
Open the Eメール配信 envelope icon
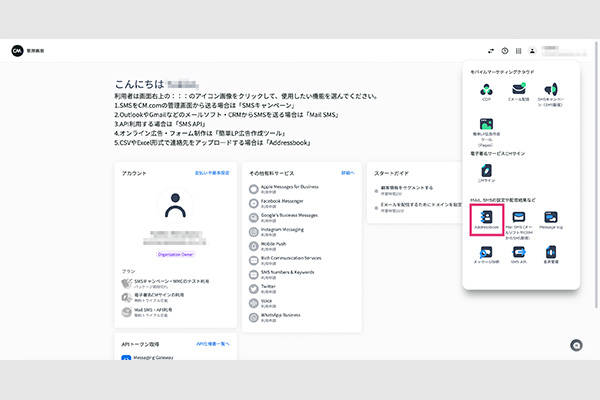(x=519, y=91)
